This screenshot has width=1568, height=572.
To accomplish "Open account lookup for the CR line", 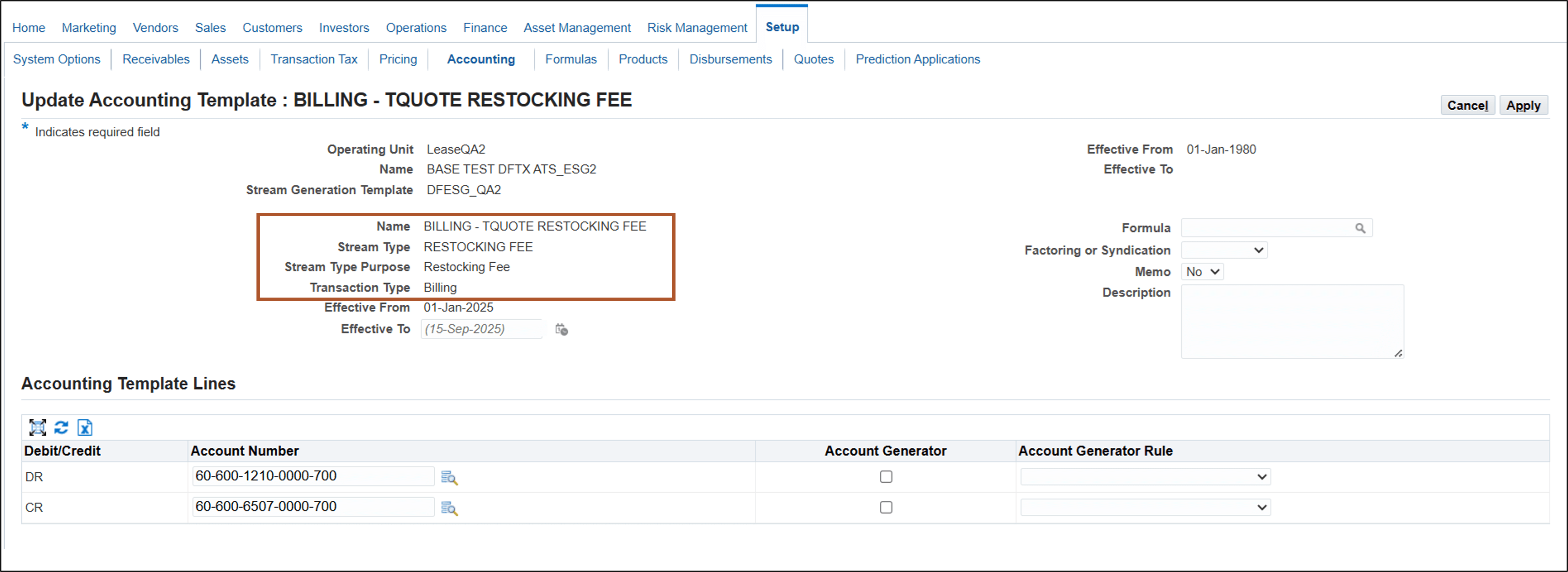I will point(449,508).
